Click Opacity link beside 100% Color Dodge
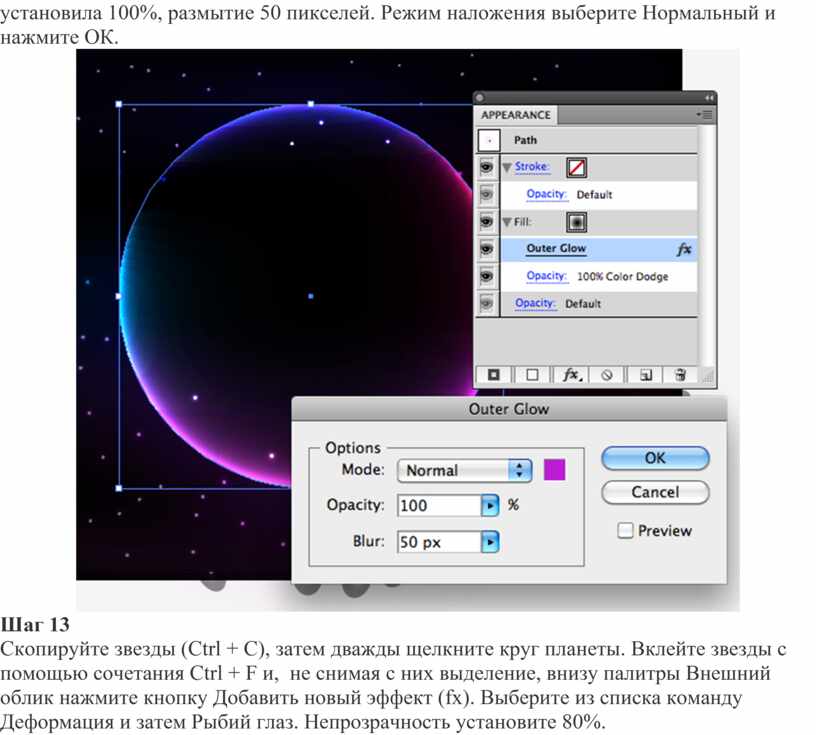The height and width of the screenshot is (735, 816). pos(546,276)
